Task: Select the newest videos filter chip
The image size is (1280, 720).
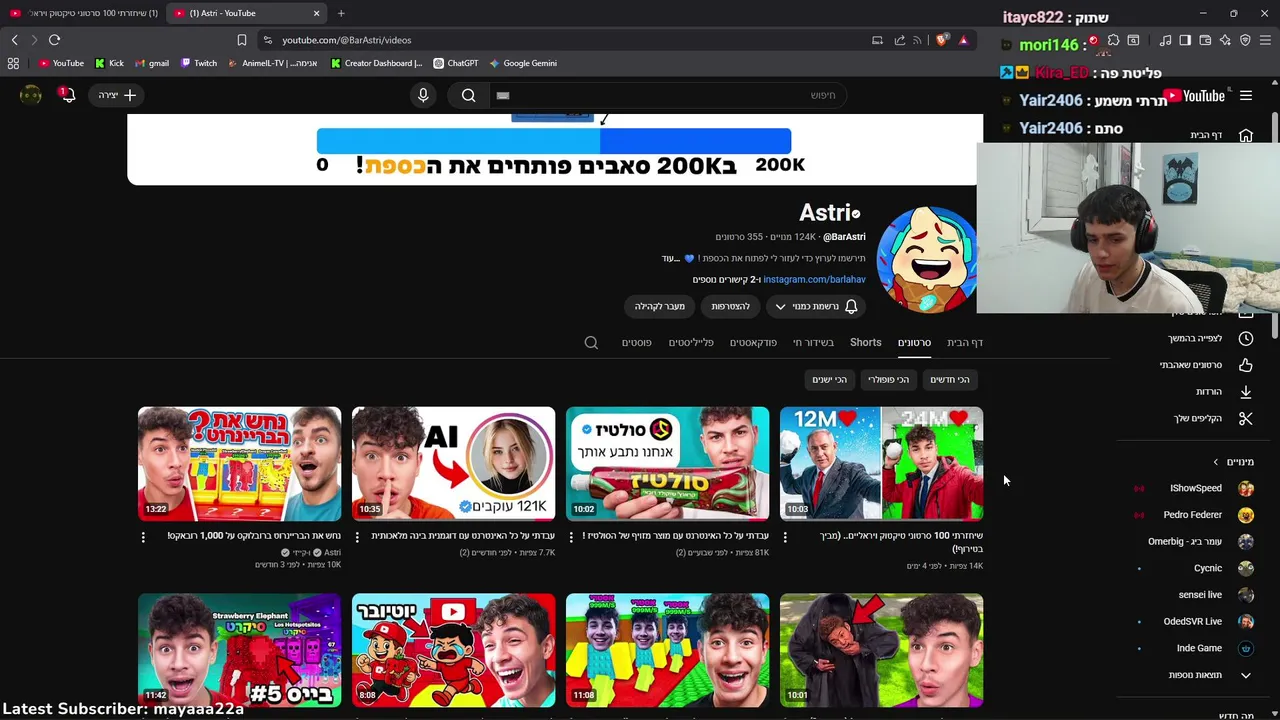Action: point(949,379)
